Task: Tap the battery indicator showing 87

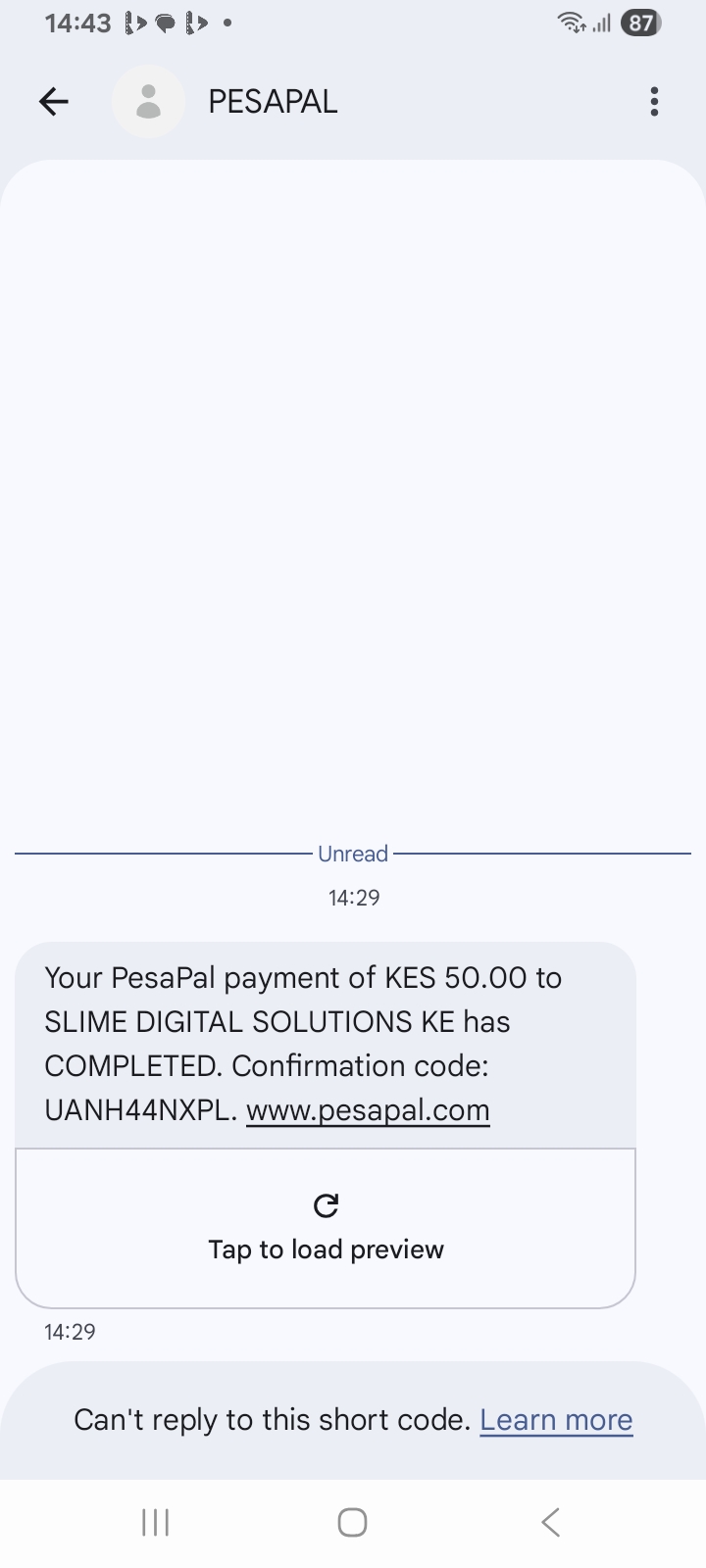Action: click(641, 23)
